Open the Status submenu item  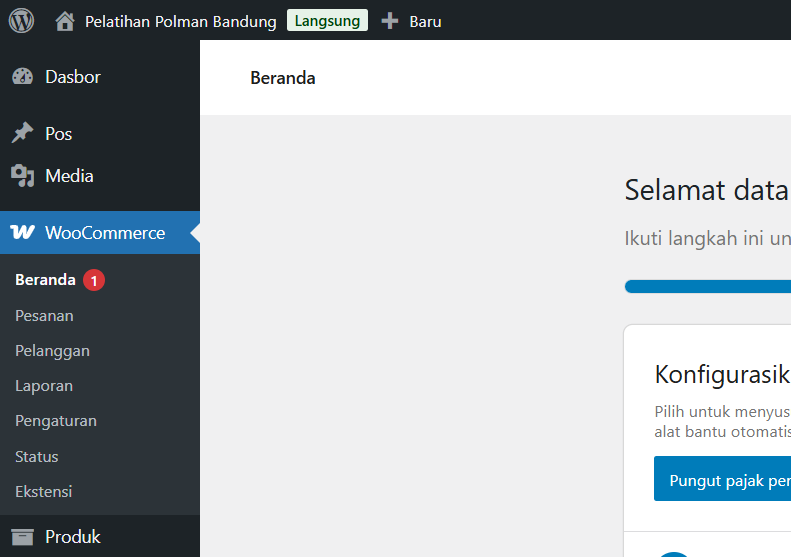tap(37, 457)
